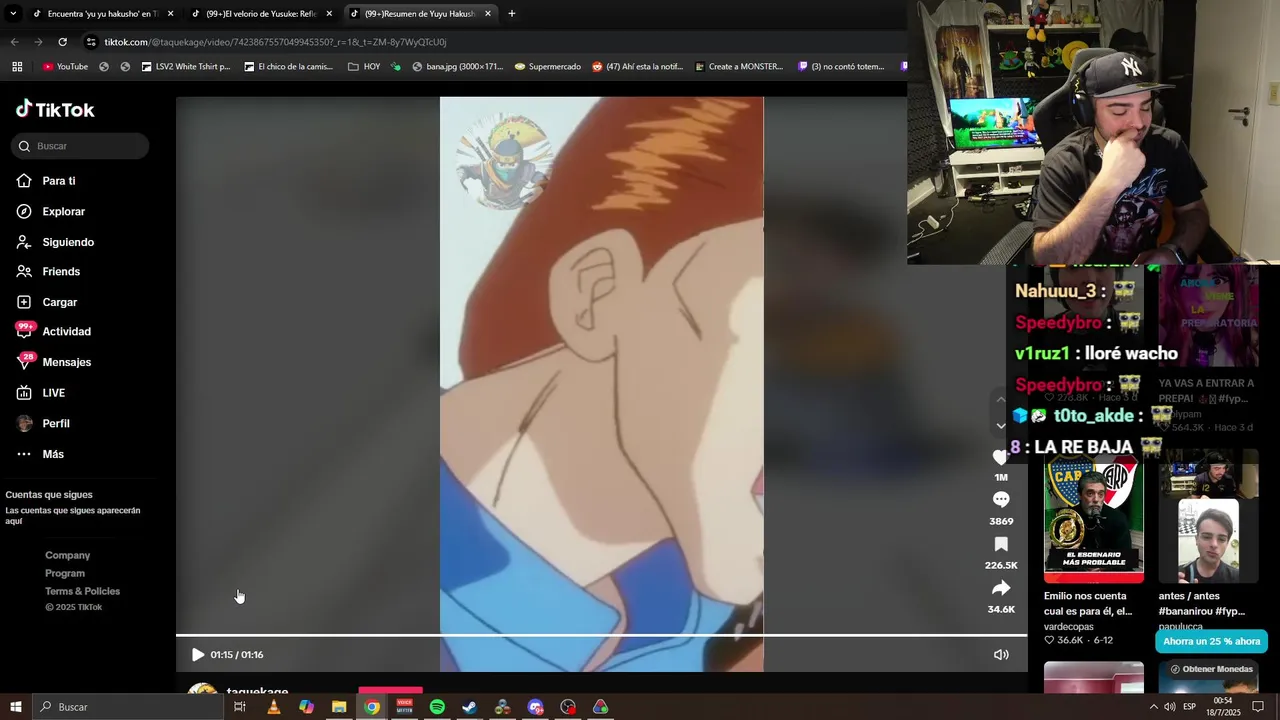Play the TikTok video

pos(197,655)
